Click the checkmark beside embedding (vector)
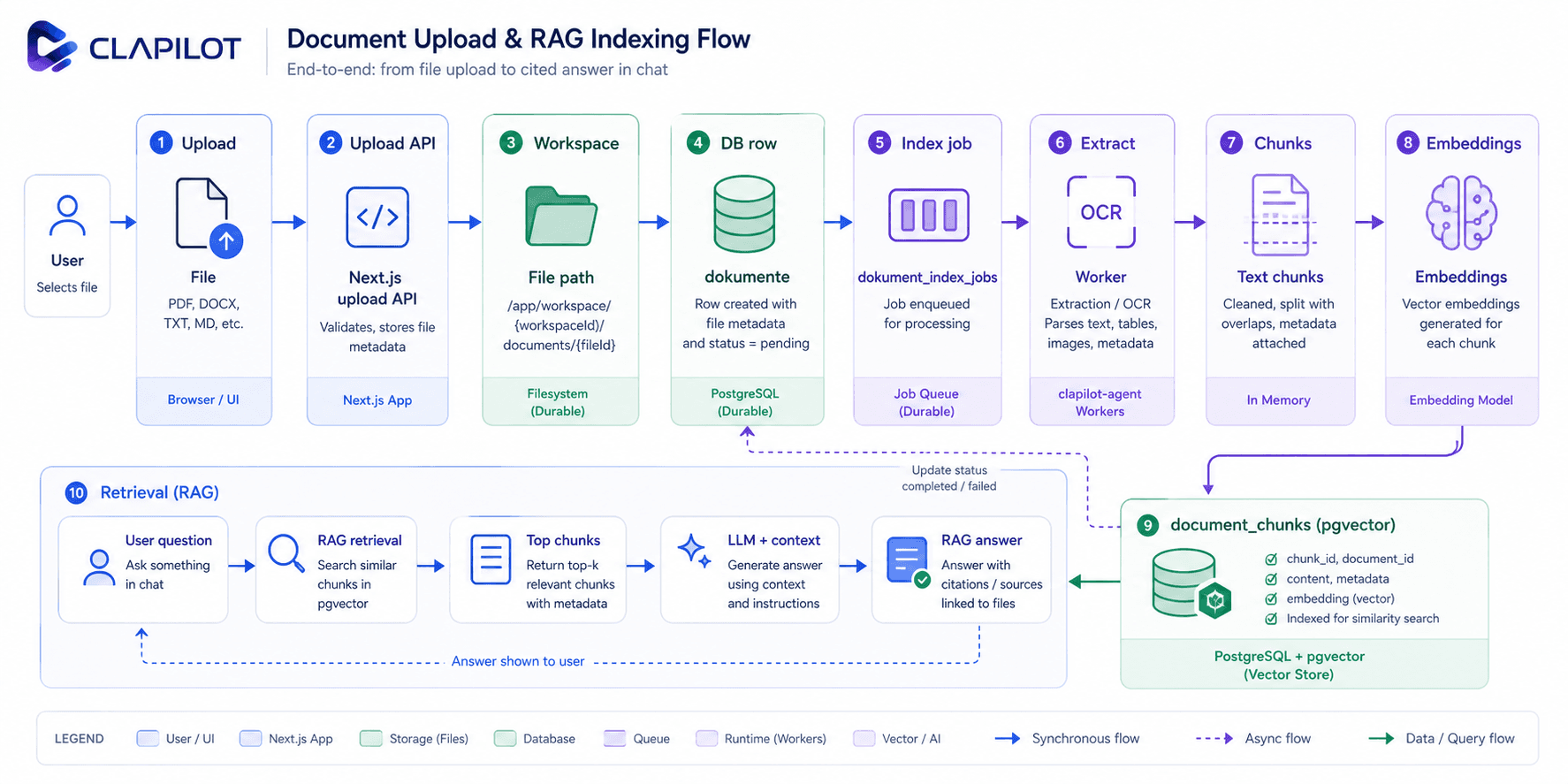 point(1271,599)
